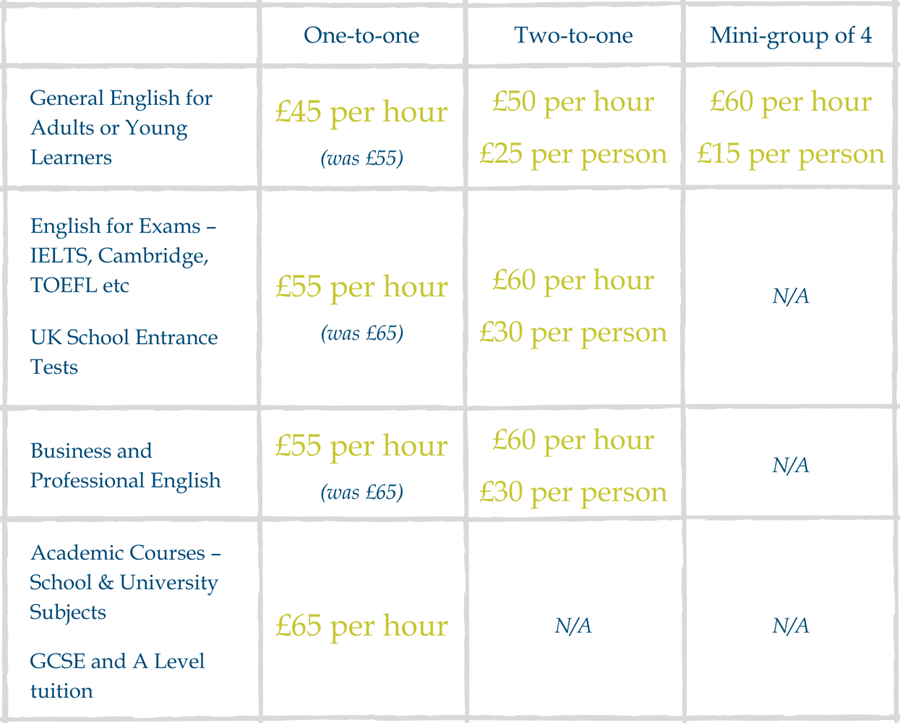Click £60 per hour Mini-group price
The width and height of the screenshot is (900, 723).
(791, 102)
